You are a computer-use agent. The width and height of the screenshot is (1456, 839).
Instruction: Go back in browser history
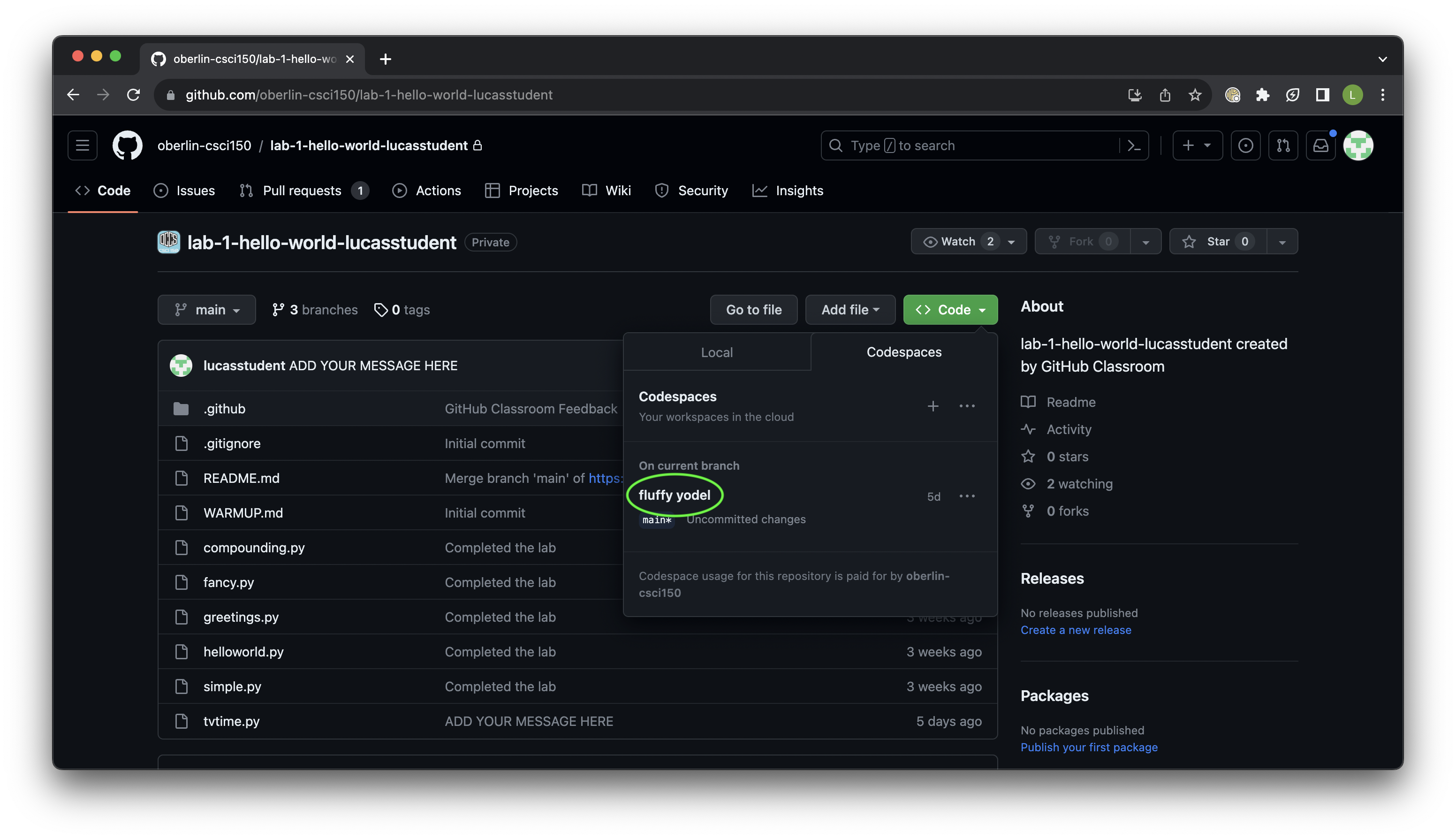pos(73,94)
